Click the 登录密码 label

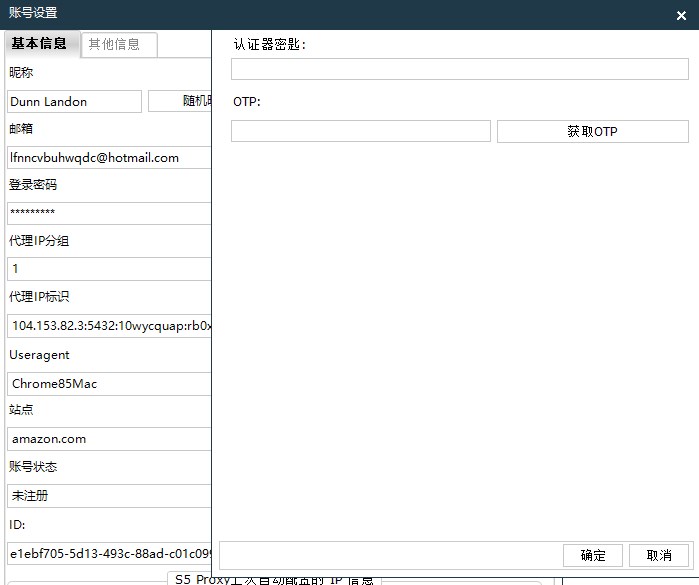click(x=33, y=184)
